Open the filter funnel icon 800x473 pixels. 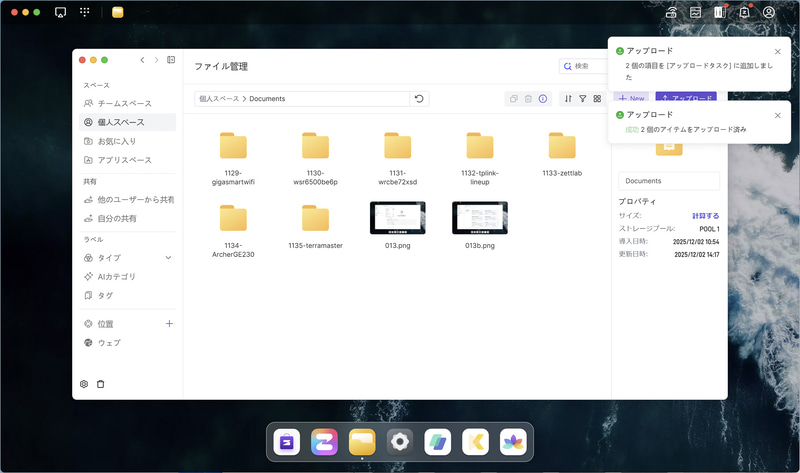583,99
